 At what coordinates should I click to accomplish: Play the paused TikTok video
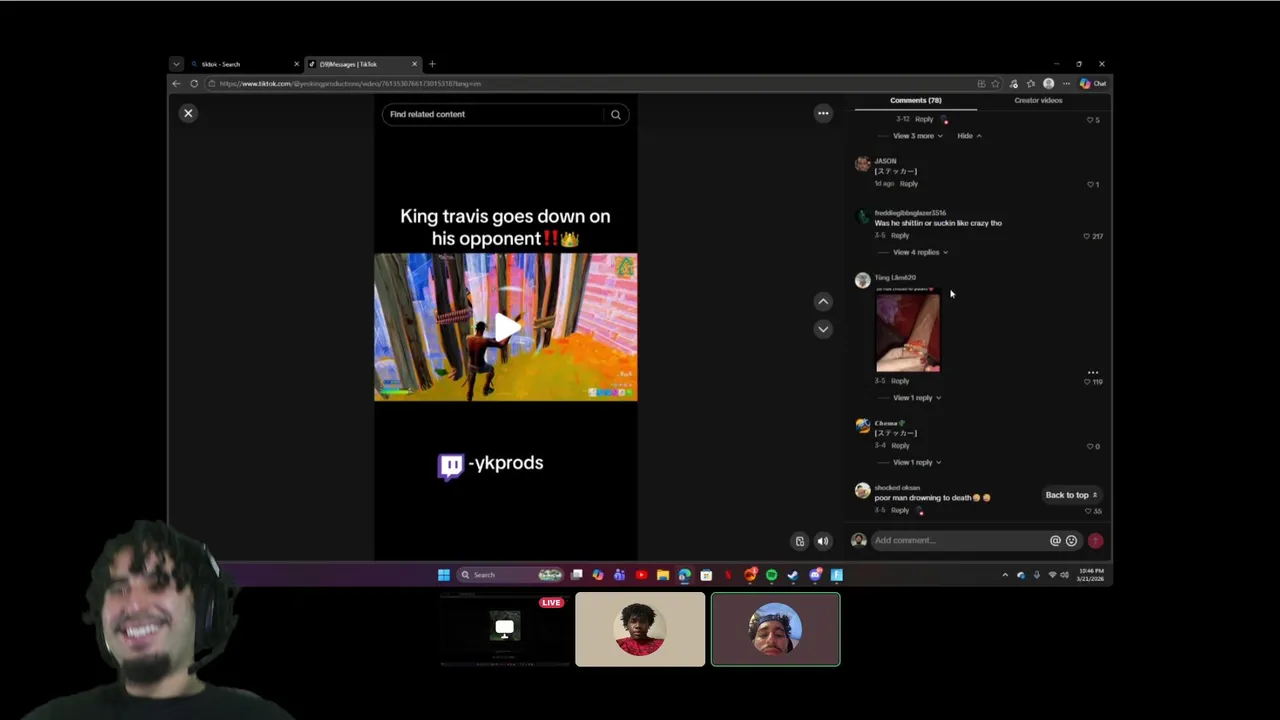(x=506, y=327)
